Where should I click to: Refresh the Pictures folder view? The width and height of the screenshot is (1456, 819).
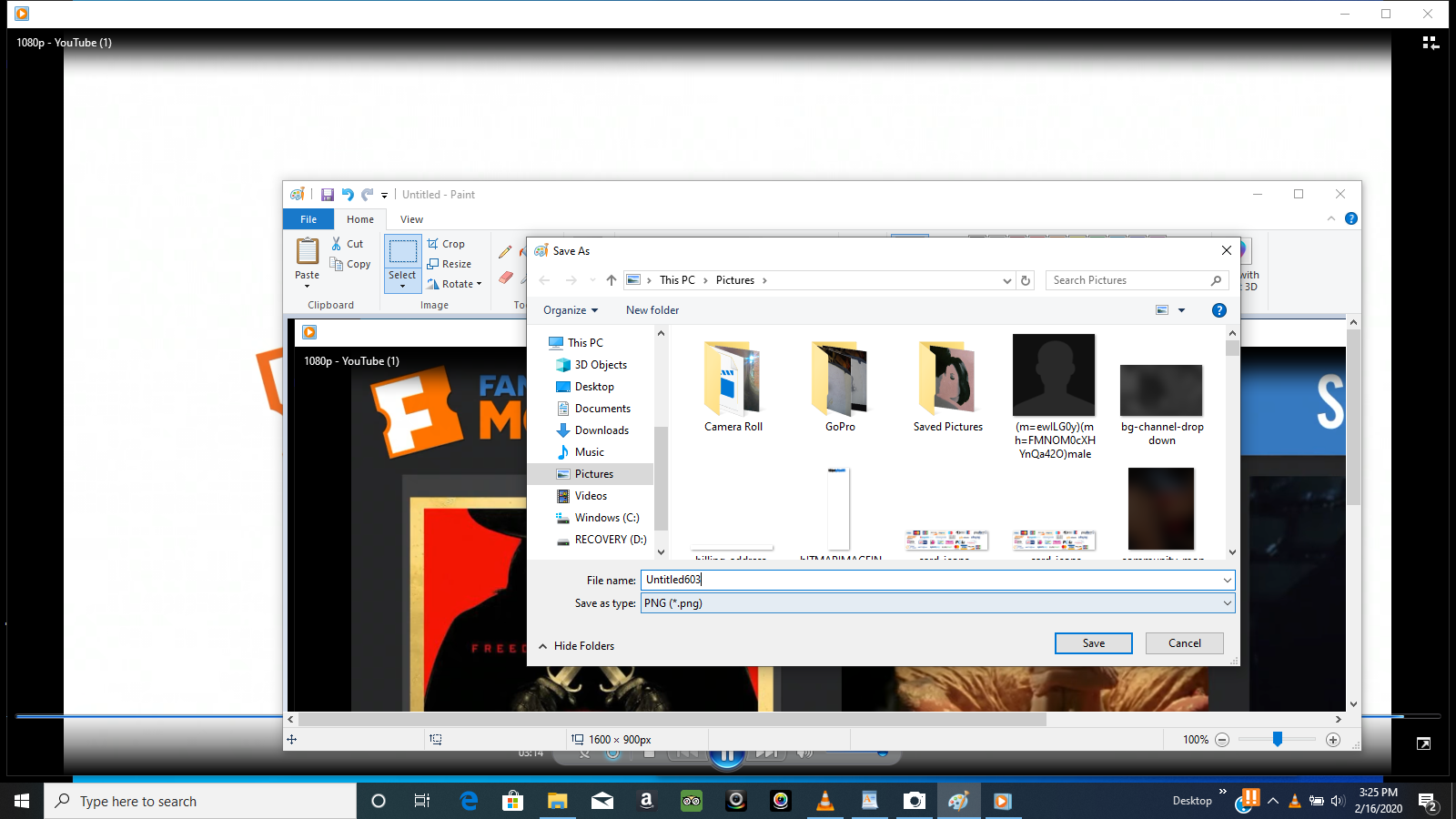click(1026, 280)
